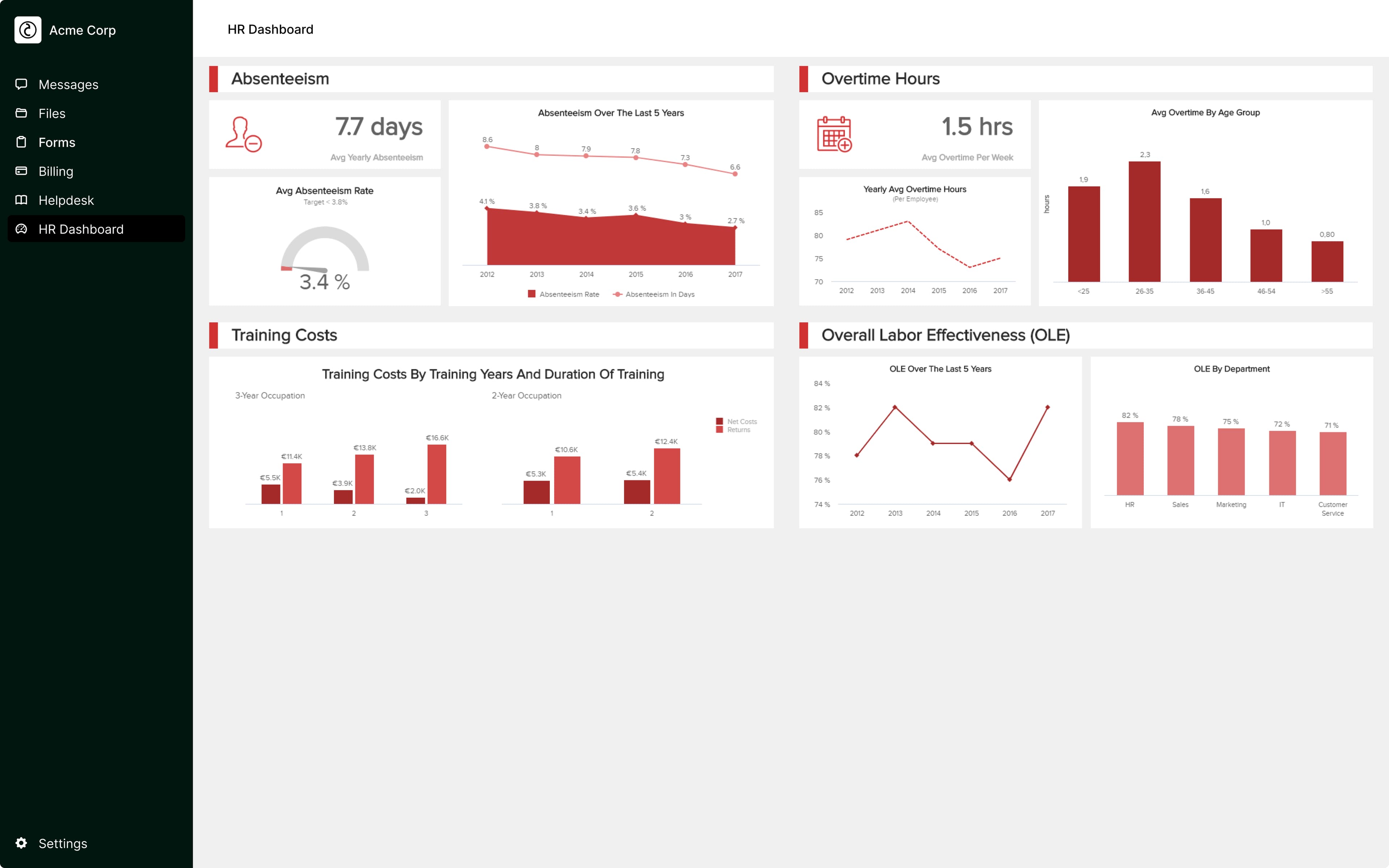Click the Acme Corp logo icon
Screen dimensions: 1389x868
[27, 30]
